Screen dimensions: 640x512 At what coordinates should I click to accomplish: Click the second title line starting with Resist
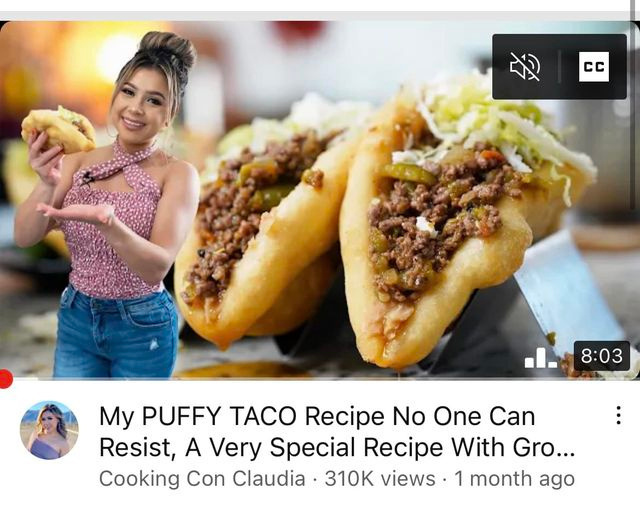(337, 447)
